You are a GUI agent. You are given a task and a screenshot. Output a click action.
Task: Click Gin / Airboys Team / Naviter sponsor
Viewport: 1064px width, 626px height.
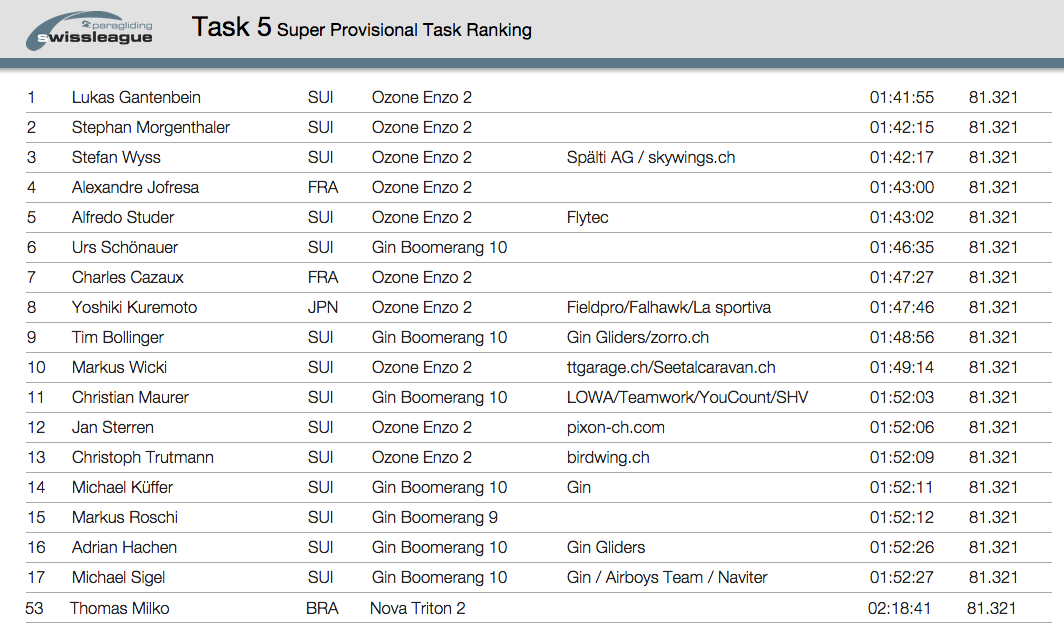click(667, 578)
